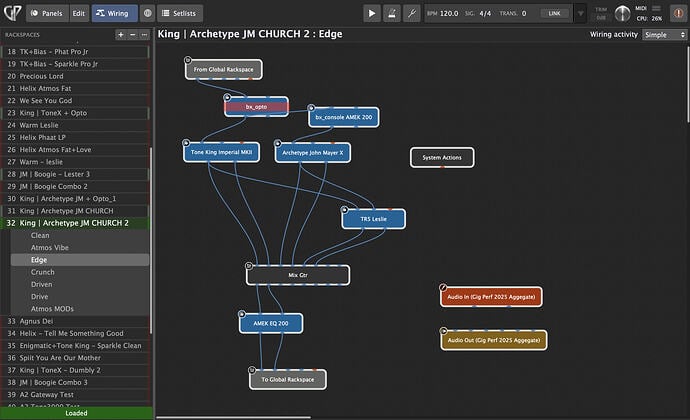Select rackspace 20 Precious Lord
The width and height of the screenshot is (690, 420).
coord(75,76)
